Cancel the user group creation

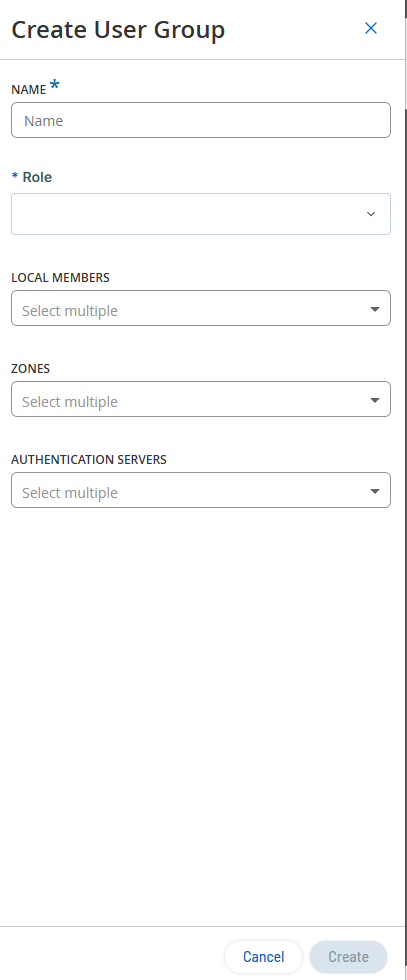pos(263,957)
